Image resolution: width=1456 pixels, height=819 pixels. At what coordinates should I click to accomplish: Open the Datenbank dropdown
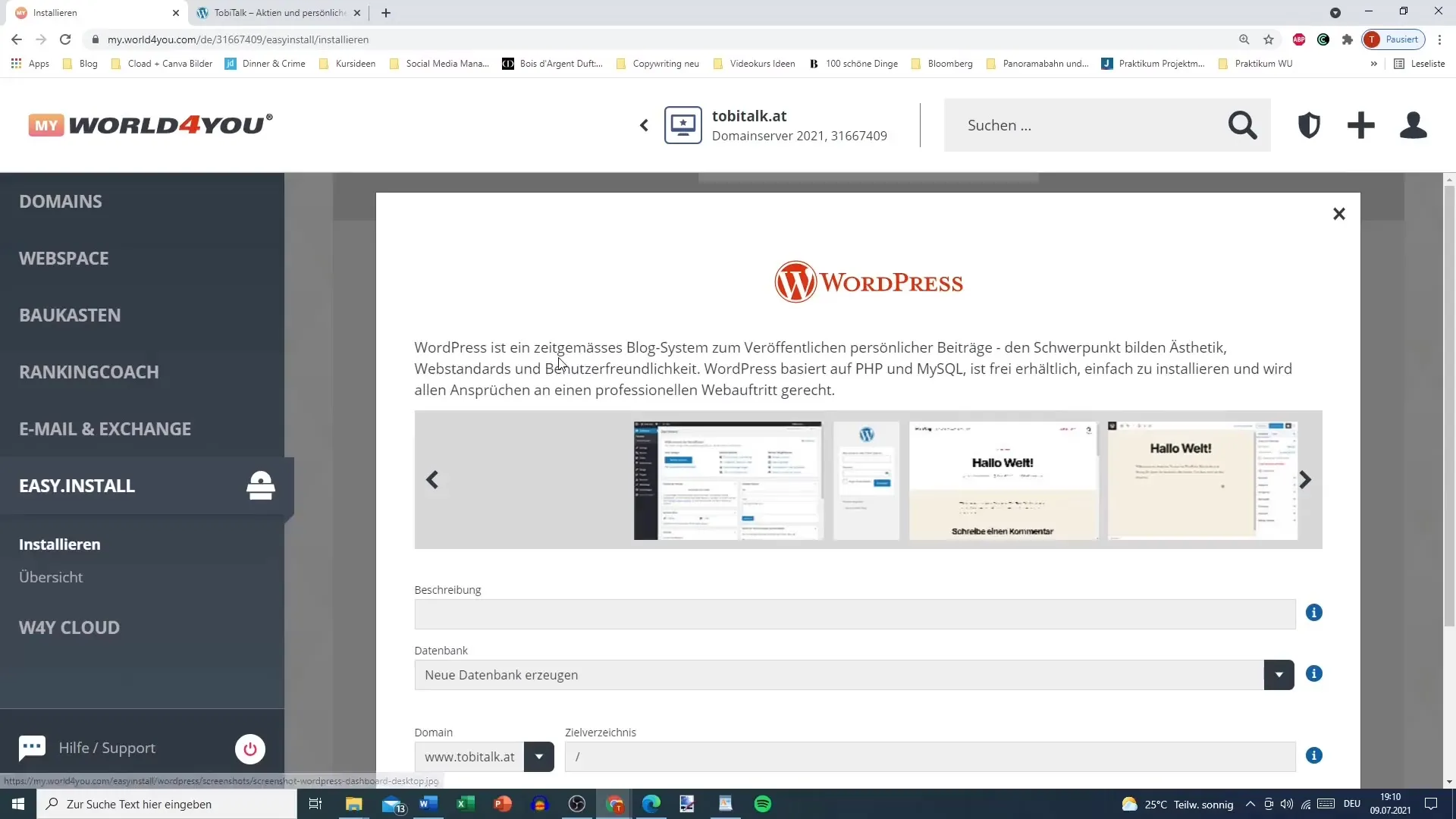[1279, 675]
